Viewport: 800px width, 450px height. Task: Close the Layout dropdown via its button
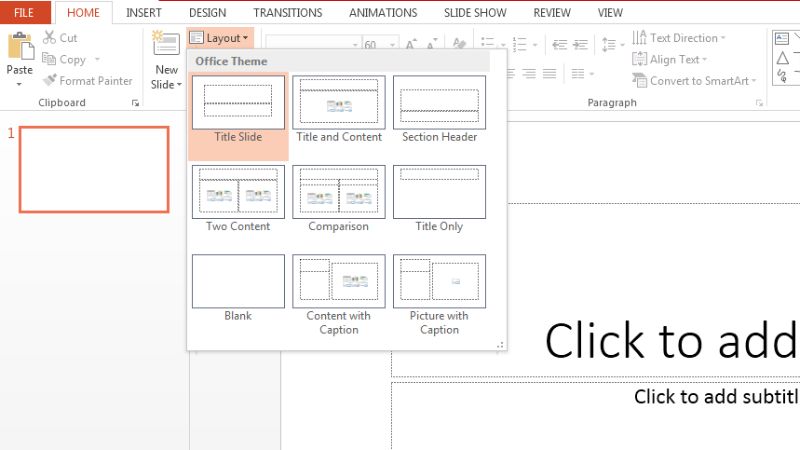(219, 38)
